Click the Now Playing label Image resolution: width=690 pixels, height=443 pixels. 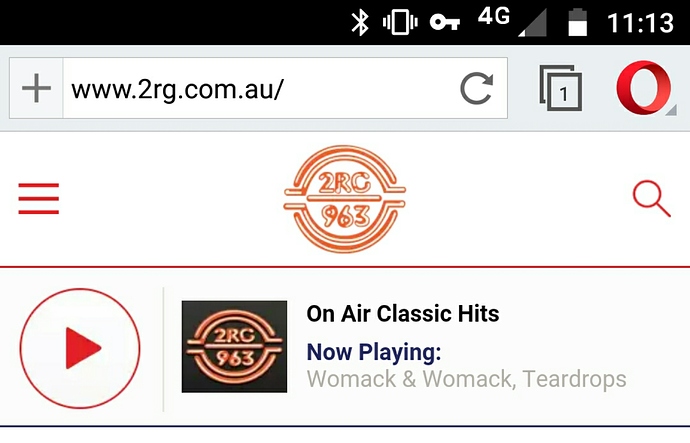coord(374,352)
